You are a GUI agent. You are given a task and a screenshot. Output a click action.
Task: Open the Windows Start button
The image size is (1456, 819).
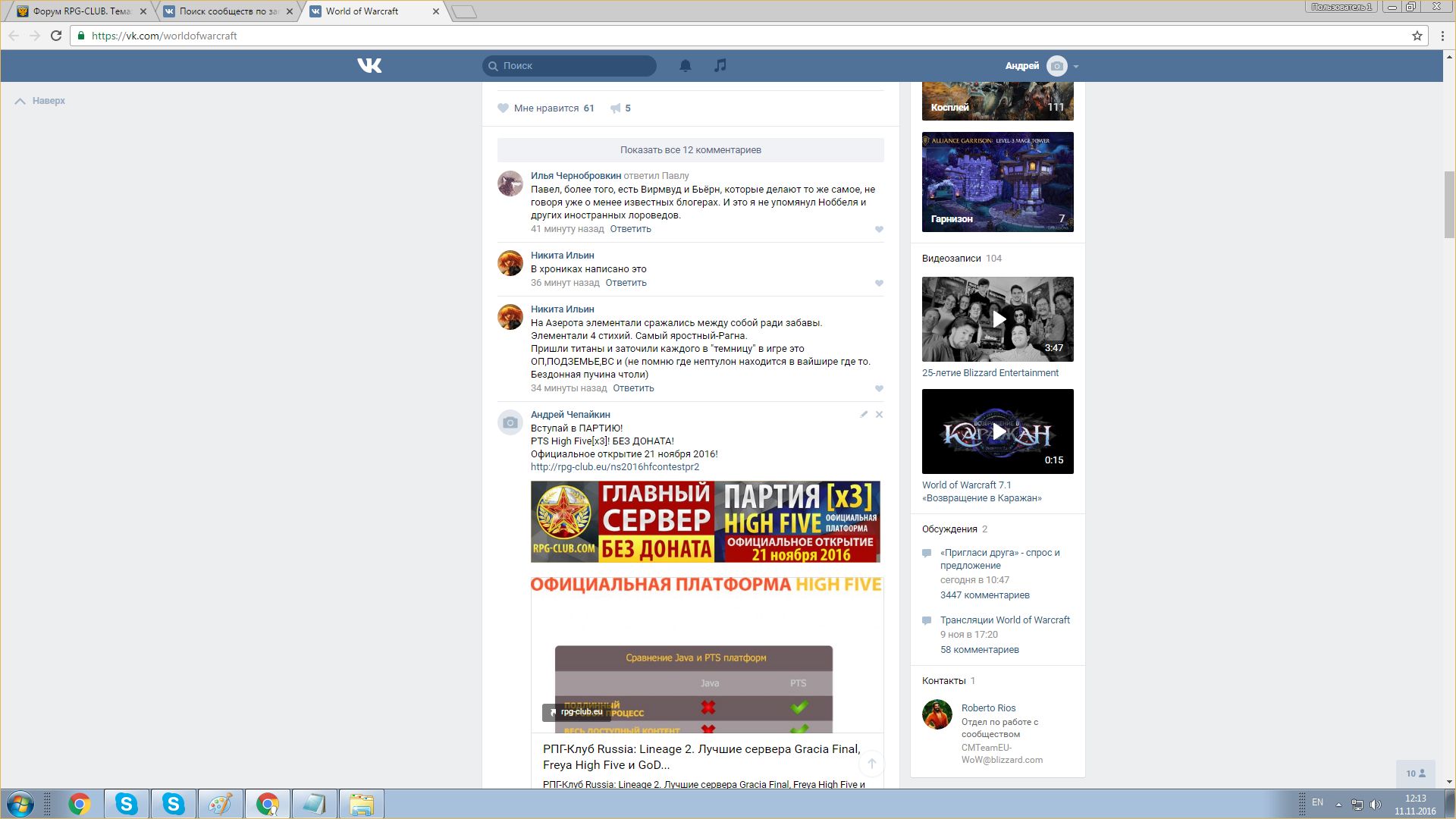pyautogui.click(x=20, y=804)
